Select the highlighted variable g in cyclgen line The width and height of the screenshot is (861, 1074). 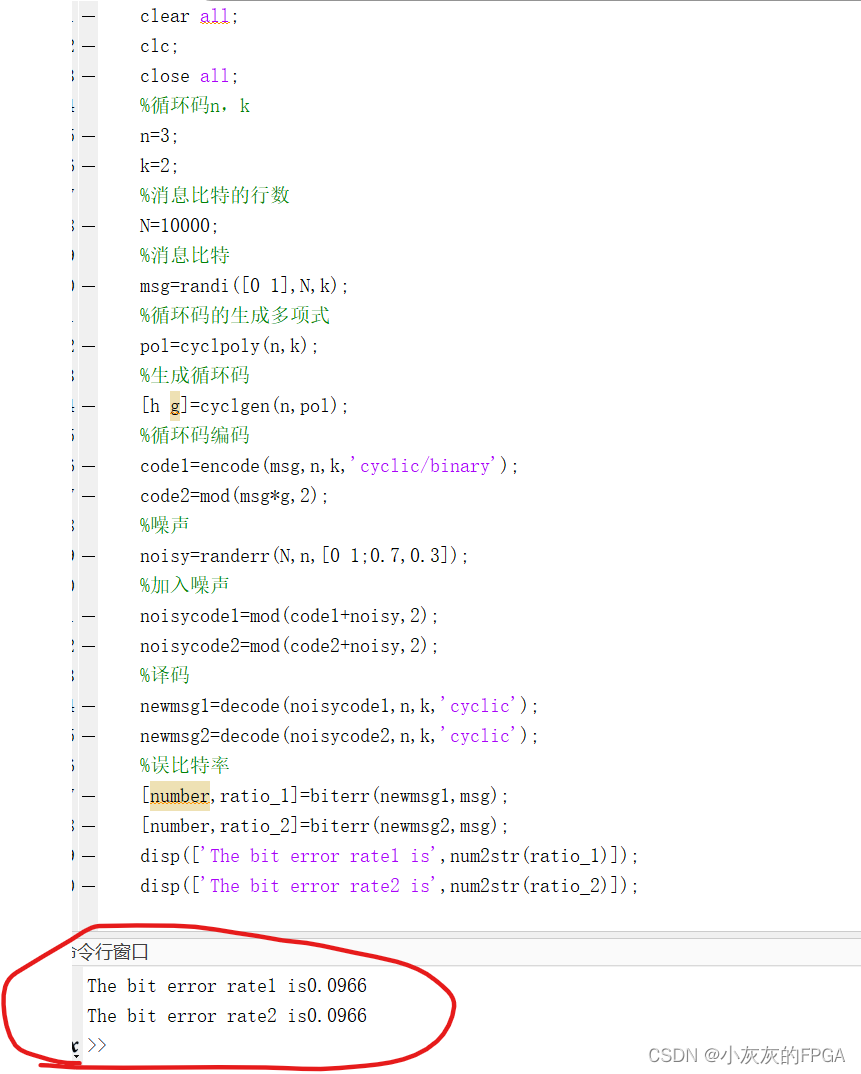click(175, 405)
